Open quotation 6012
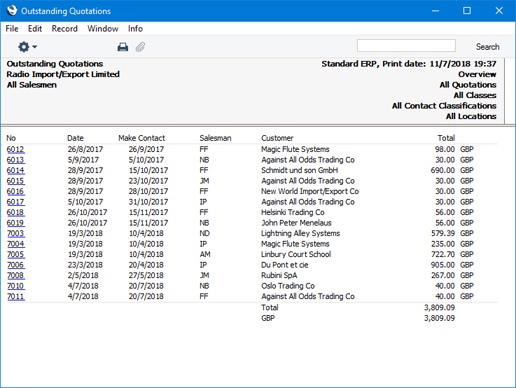This screenshot has height=388, width=516. (15, 149)
